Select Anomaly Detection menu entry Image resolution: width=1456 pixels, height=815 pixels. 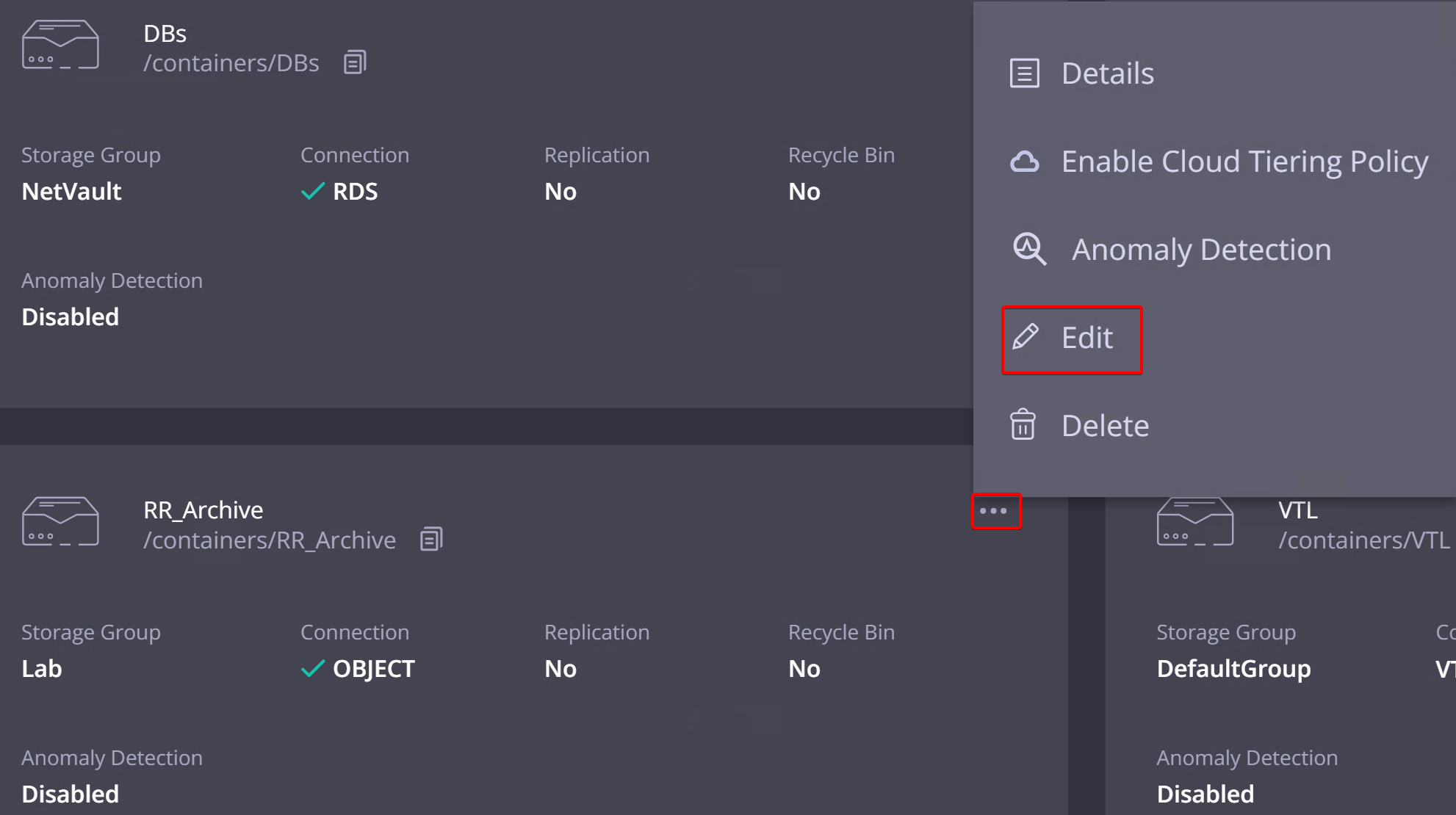coord(1201,250)
